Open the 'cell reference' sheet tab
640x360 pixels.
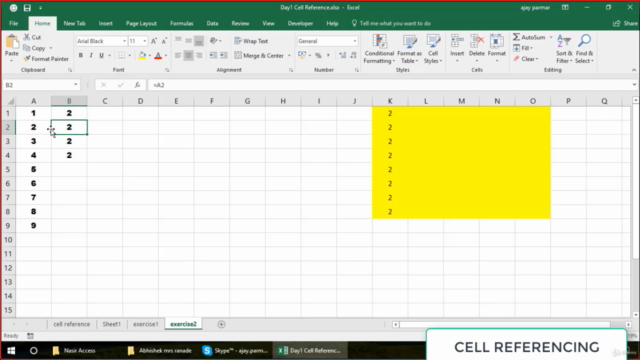coord(71,324)
